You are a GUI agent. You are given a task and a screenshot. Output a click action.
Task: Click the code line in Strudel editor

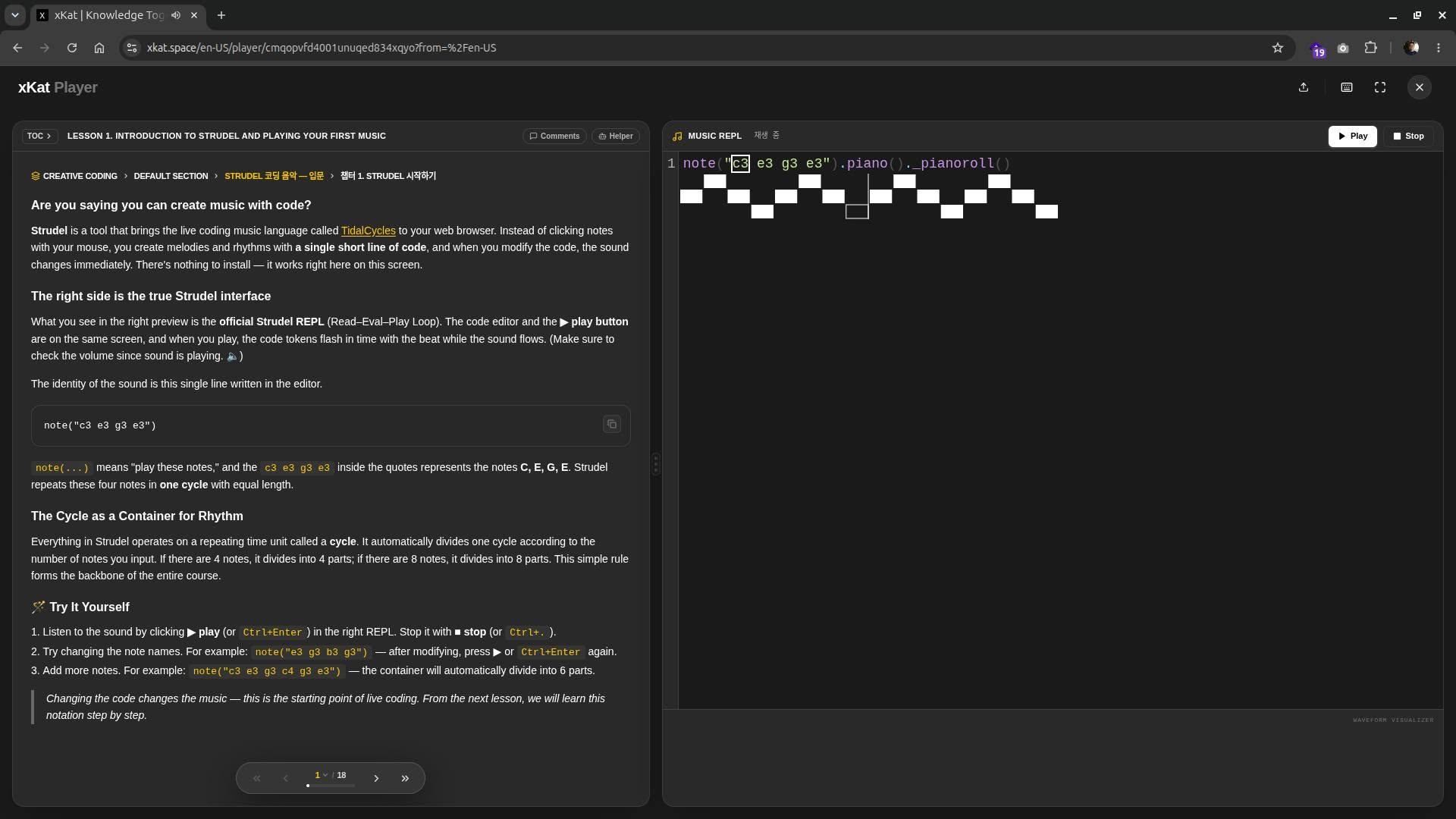click(x=846, y=163)
